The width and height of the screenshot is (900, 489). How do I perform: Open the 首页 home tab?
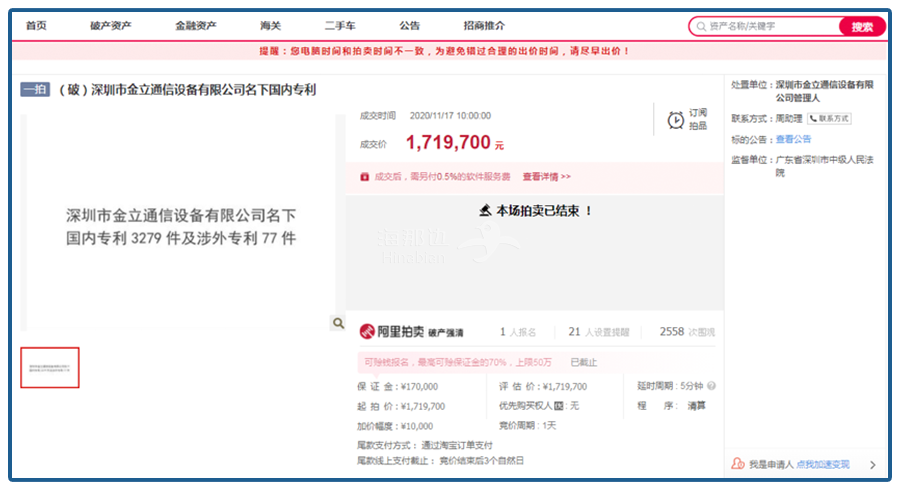coord(36,26)
